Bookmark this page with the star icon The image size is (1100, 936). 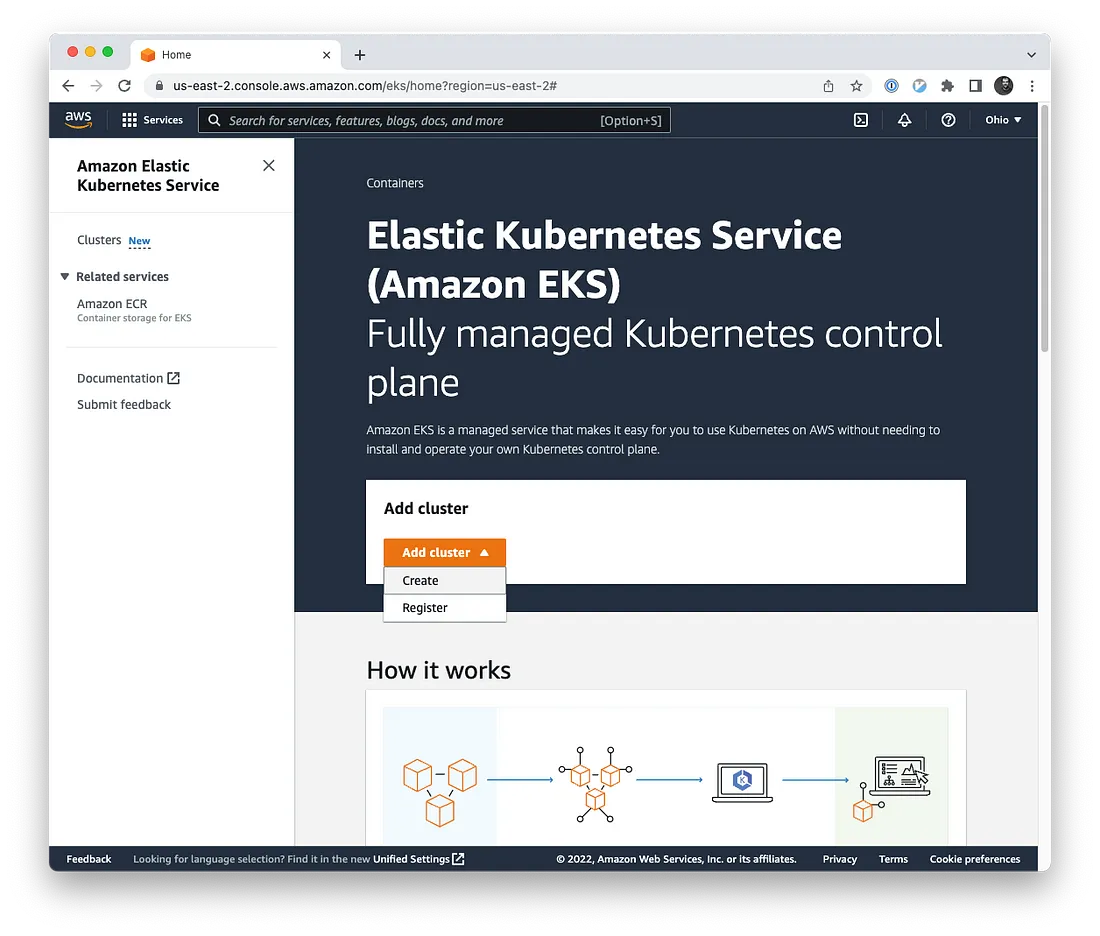[x=856, y=86]
